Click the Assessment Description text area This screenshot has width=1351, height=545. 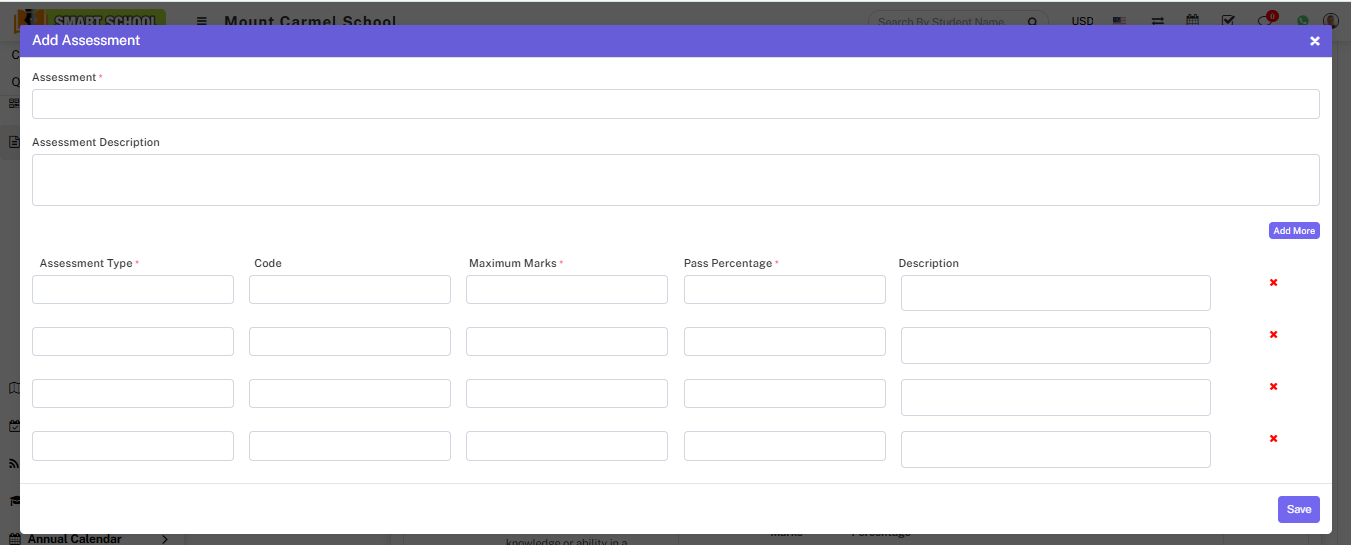tap(675, 180)
